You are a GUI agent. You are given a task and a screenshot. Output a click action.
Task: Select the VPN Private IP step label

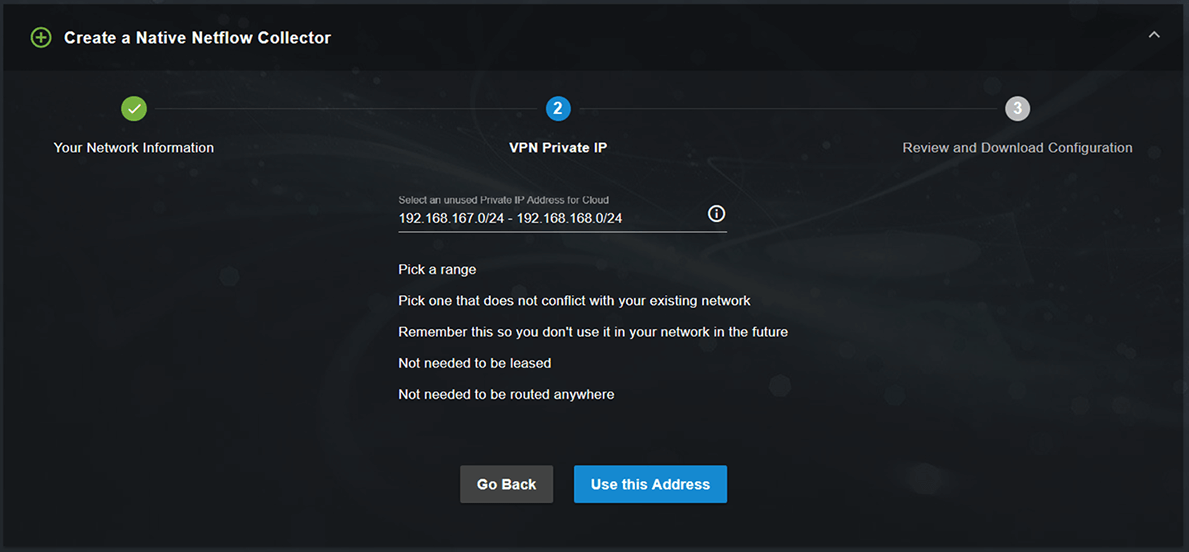[558, 148]
